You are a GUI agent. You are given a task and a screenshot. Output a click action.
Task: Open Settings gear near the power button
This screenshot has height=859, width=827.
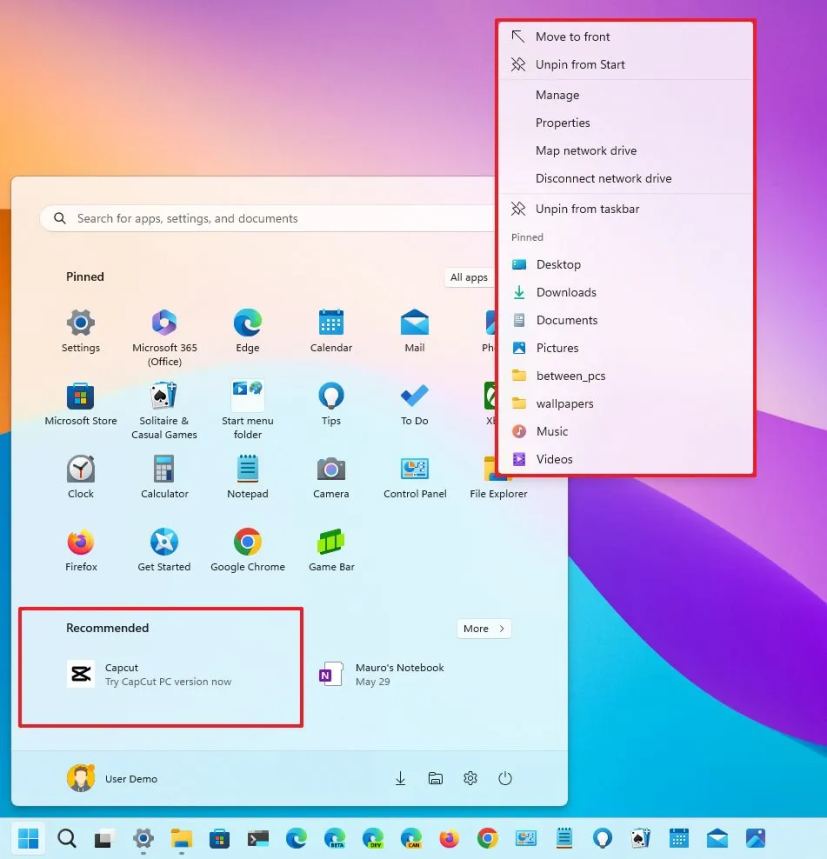tap(470, 778)
